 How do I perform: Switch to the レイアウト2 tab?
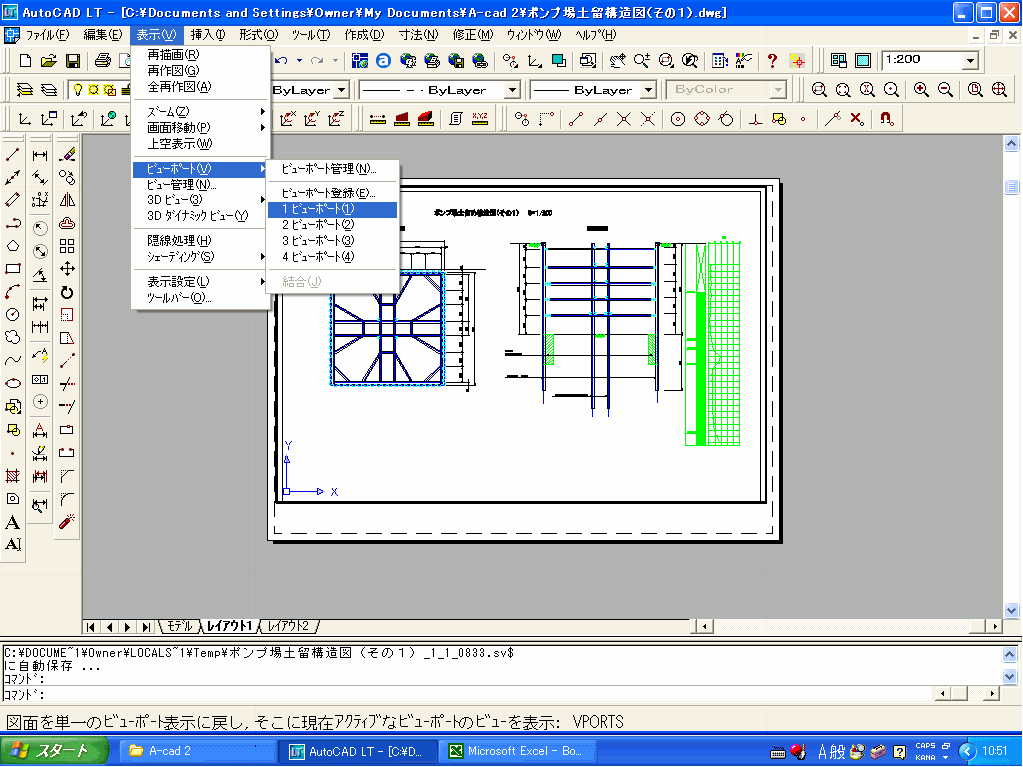[289, 626]
